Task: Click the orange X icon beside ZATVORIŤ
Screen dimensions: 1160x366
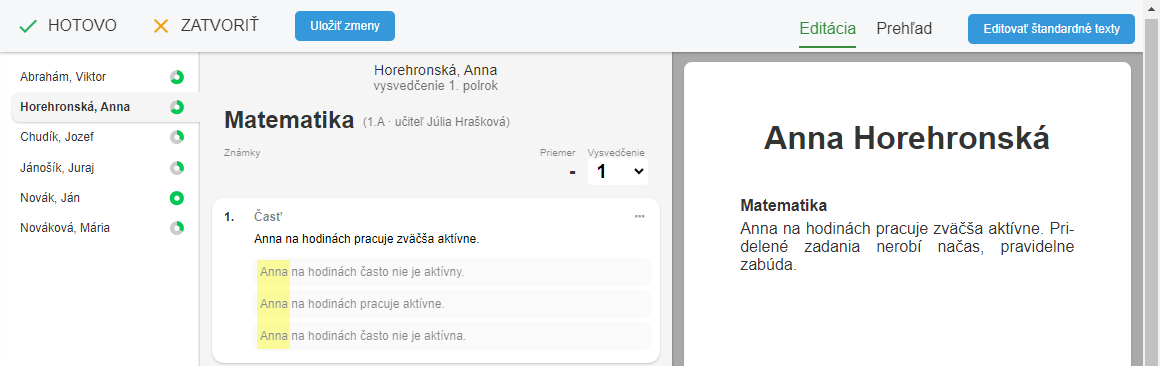Action: click(x=161, y=27)
